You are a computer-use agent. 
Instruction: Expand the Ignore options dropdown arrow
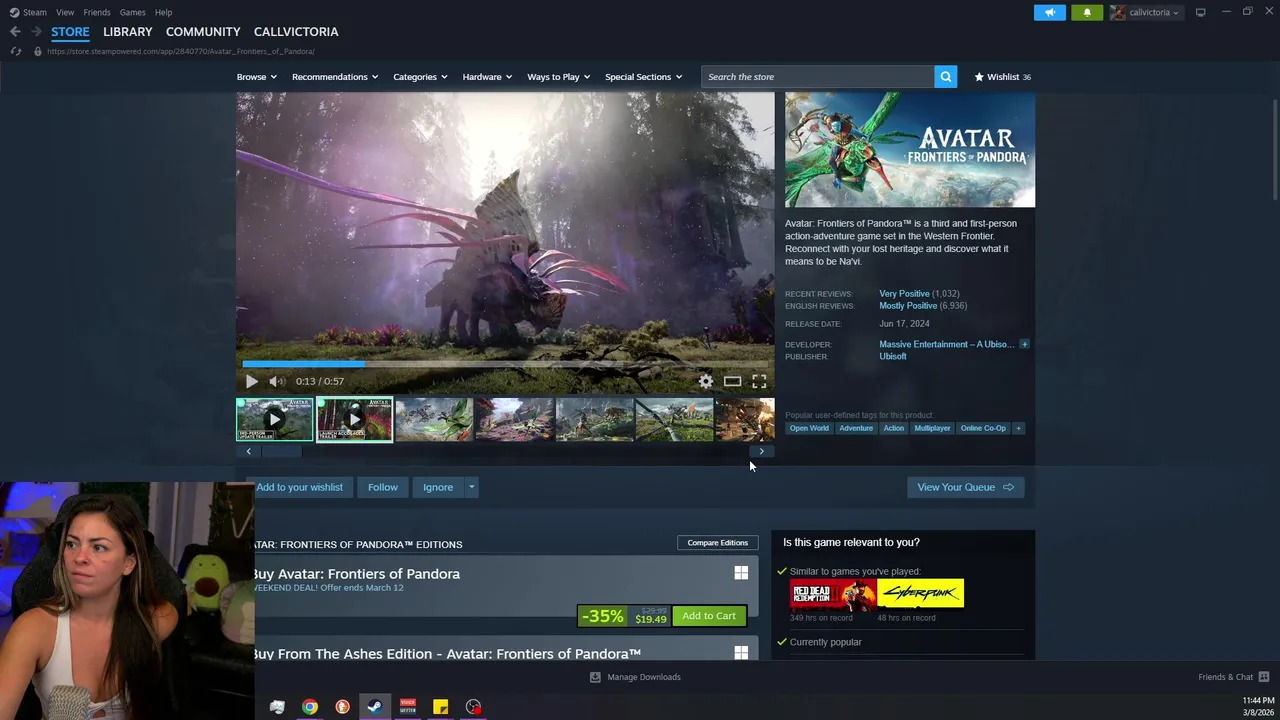coord(471,487)
